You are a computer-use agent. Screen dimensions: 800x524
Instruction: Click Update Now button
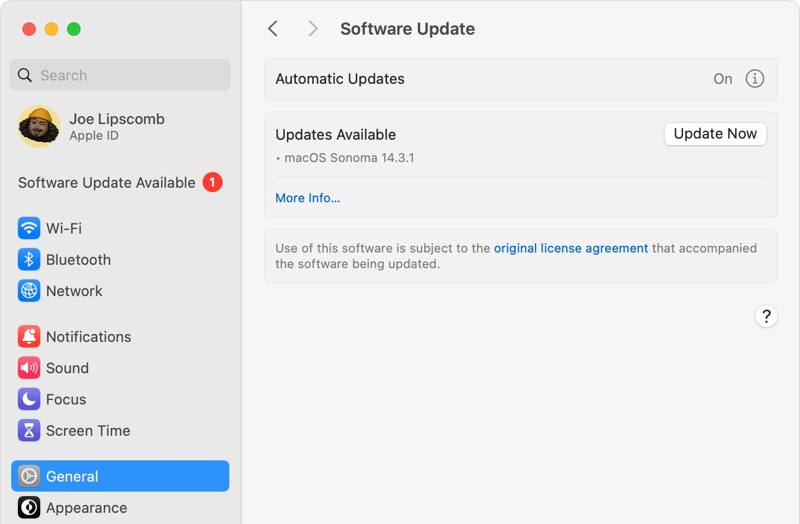pyautogui.click(x=715, y=134)
